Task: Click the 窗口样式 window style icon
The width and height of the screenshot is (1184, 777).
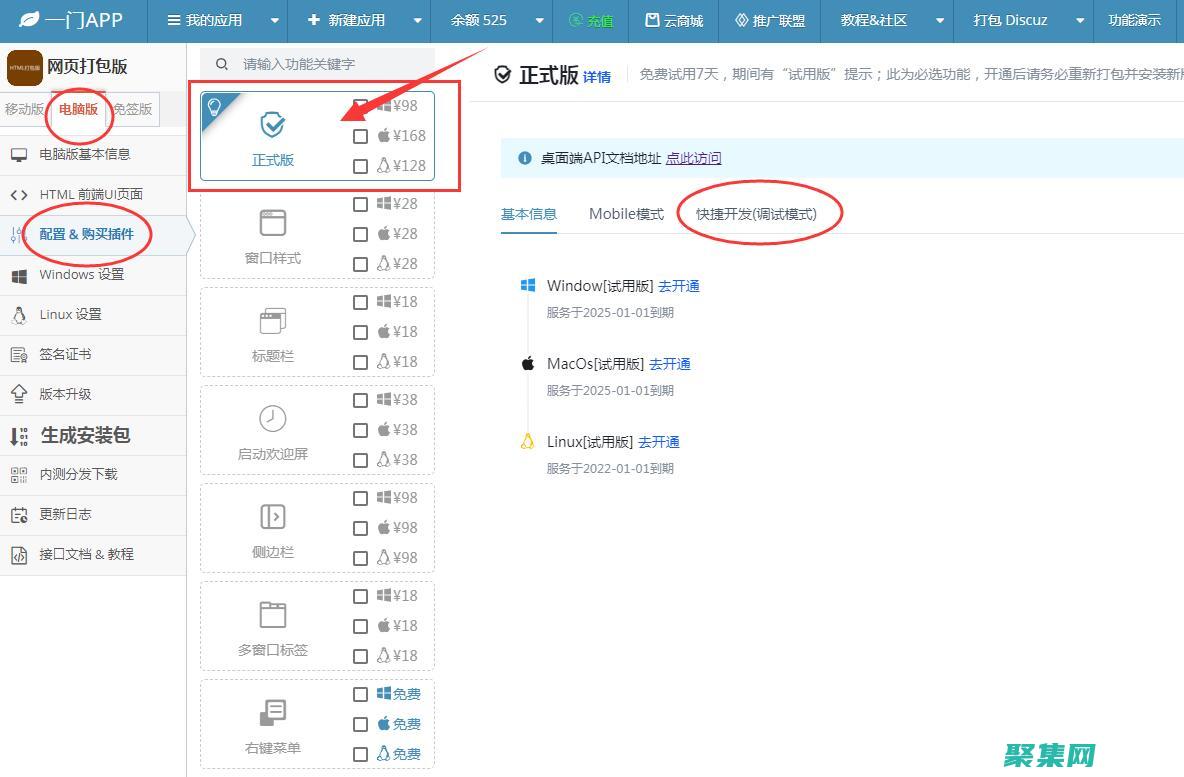Action: [x=272, y=222]
